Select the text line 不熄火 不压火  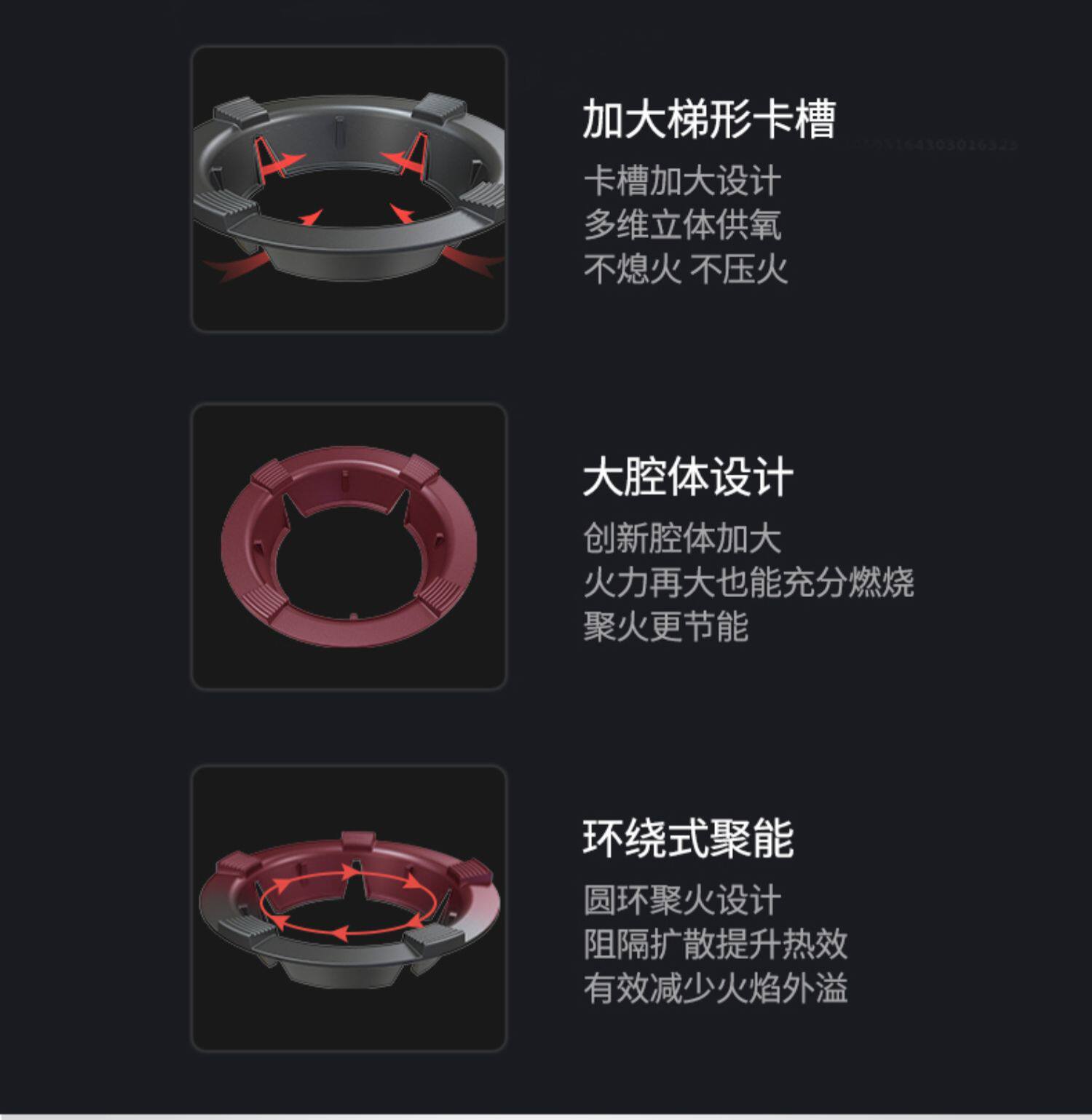(x=685, y=269)
